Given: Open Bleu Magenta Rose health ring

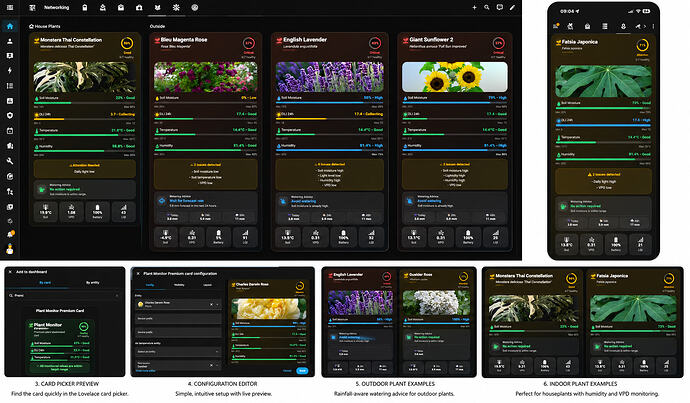Looking at the screenshot, I should (249, 43).
